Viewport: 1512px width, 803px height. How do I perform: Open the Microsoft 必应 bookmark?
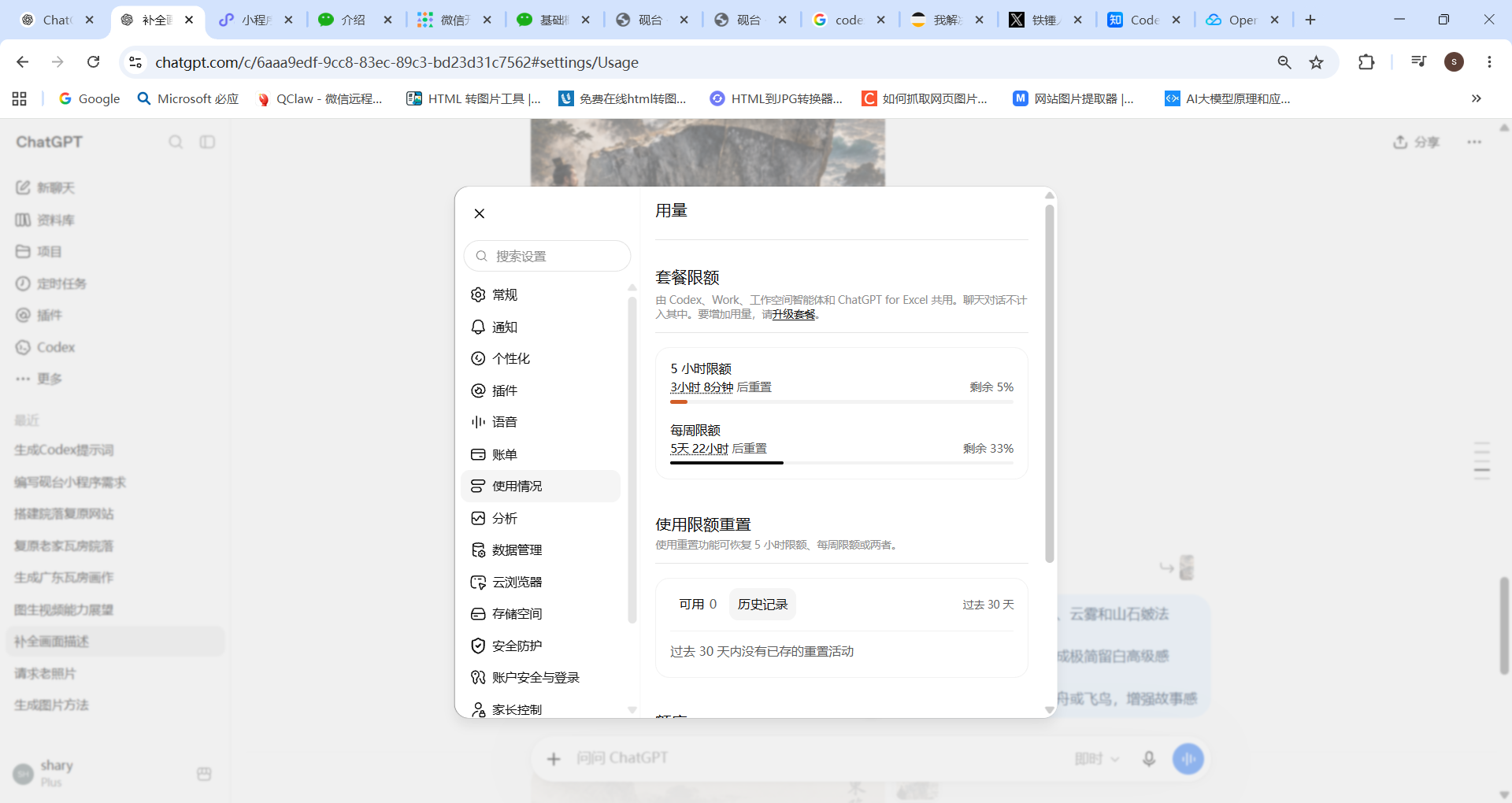coord(187,98)
